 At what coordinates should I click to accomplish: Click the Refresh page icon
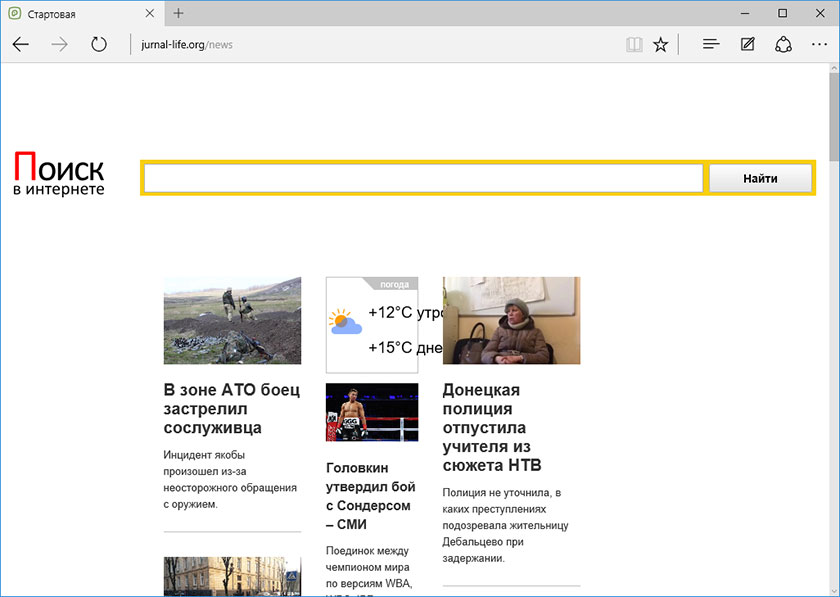coord(98,44)
